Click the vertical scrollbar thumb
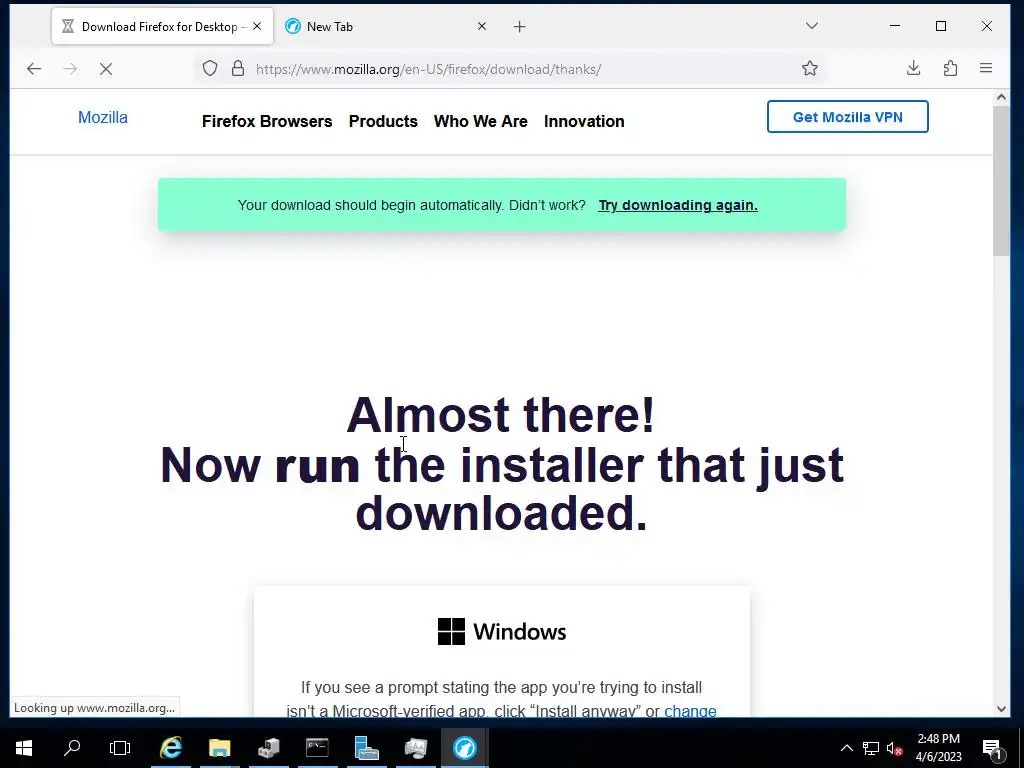Screen dimensions: 1024x768 [1001, 181]
